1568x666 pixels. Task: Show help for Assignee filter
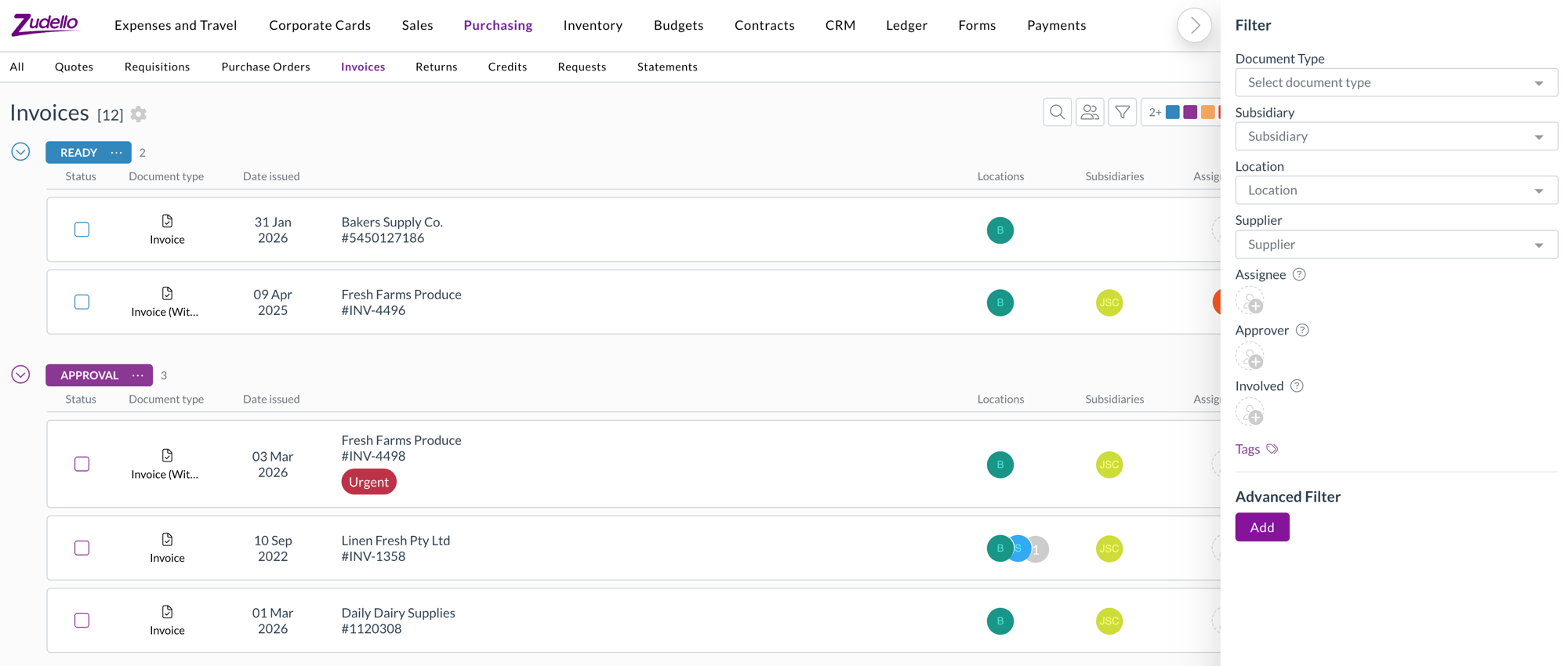tap(1299, 274)
